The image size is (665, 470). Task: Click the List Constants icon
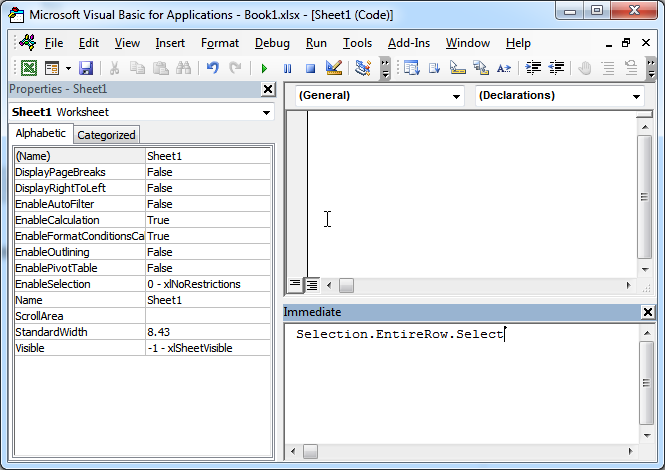[x=434, y=68]
